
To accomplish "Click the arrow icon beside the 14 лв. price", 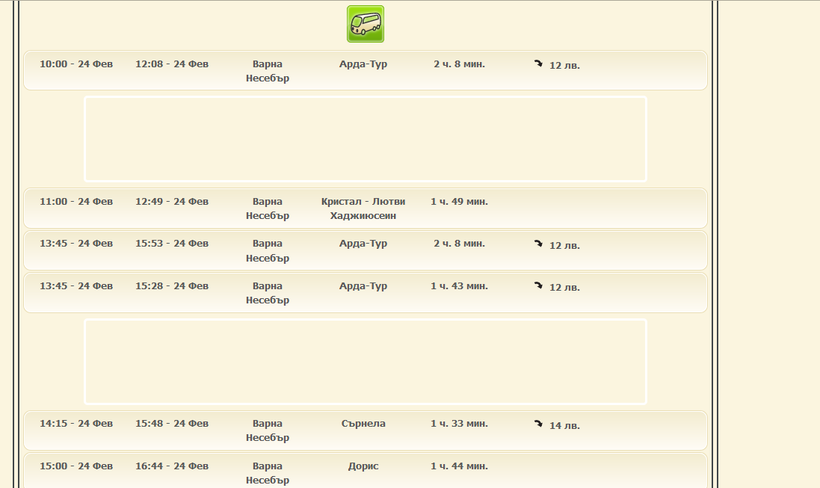I will pyautogui.click(x=538, y=424).
